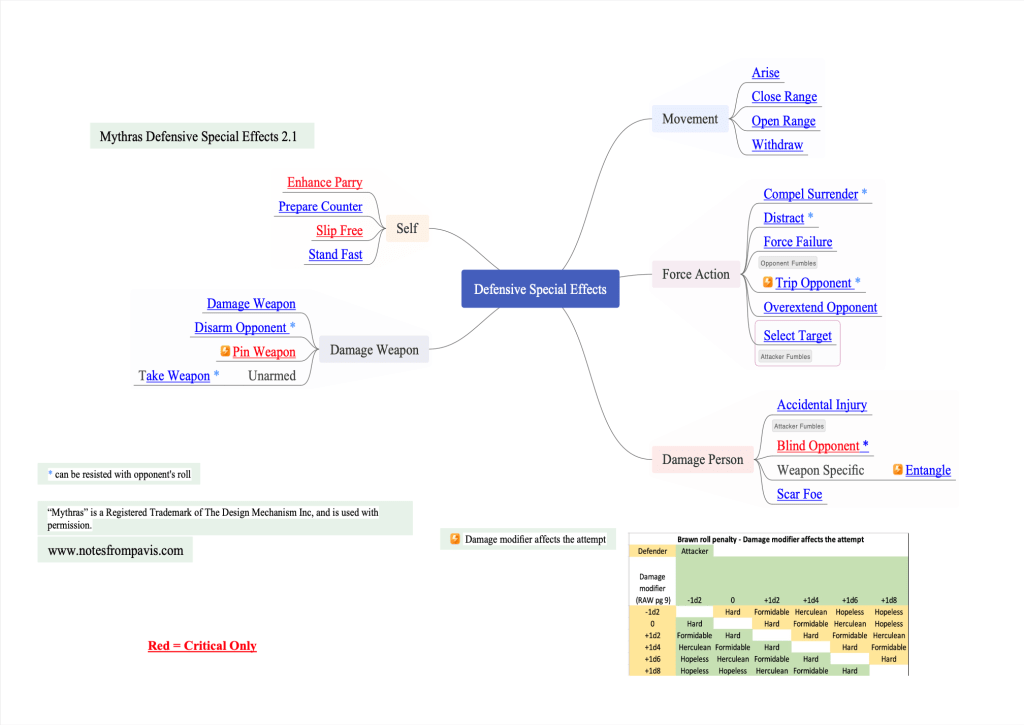Viewport: 1024px width, 725px height.
Task: Click the Select Target link
Action: pyautogui.click(x=797, y=335)
